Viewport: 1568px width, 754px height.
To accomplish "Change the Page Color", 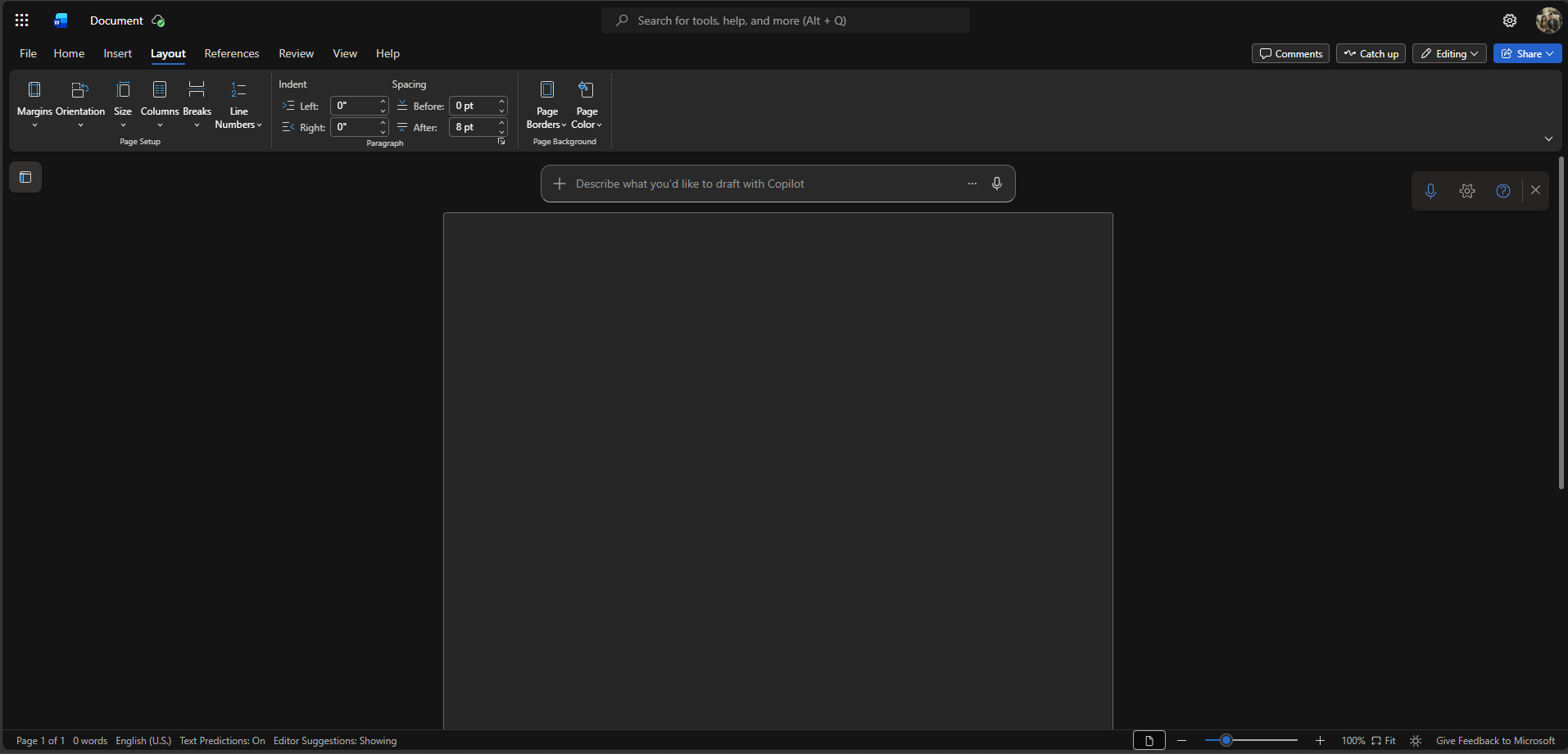I will [586, 104].
